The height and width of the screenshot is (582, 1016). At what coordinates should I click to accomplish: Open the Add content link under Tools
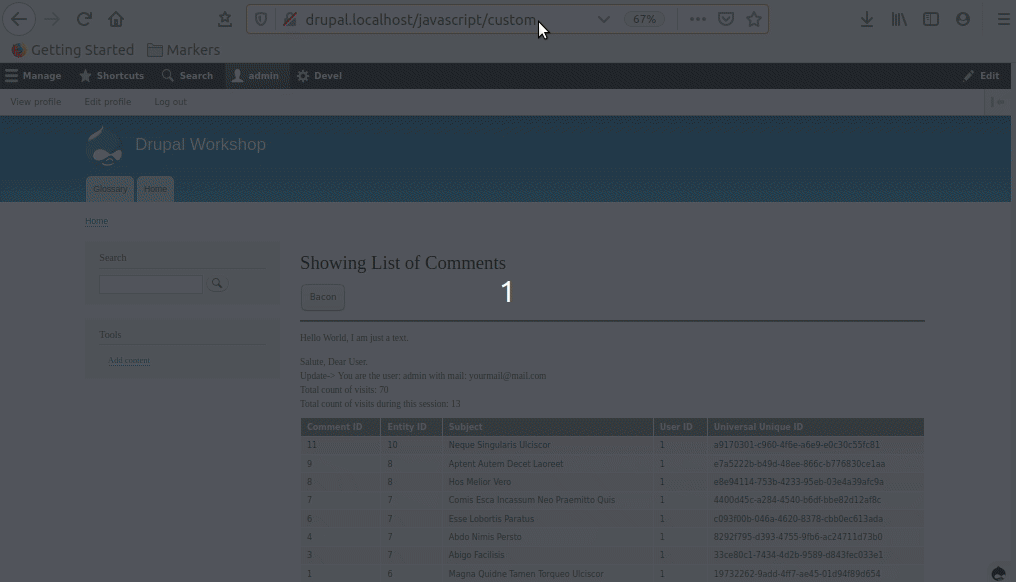(128, 360)
